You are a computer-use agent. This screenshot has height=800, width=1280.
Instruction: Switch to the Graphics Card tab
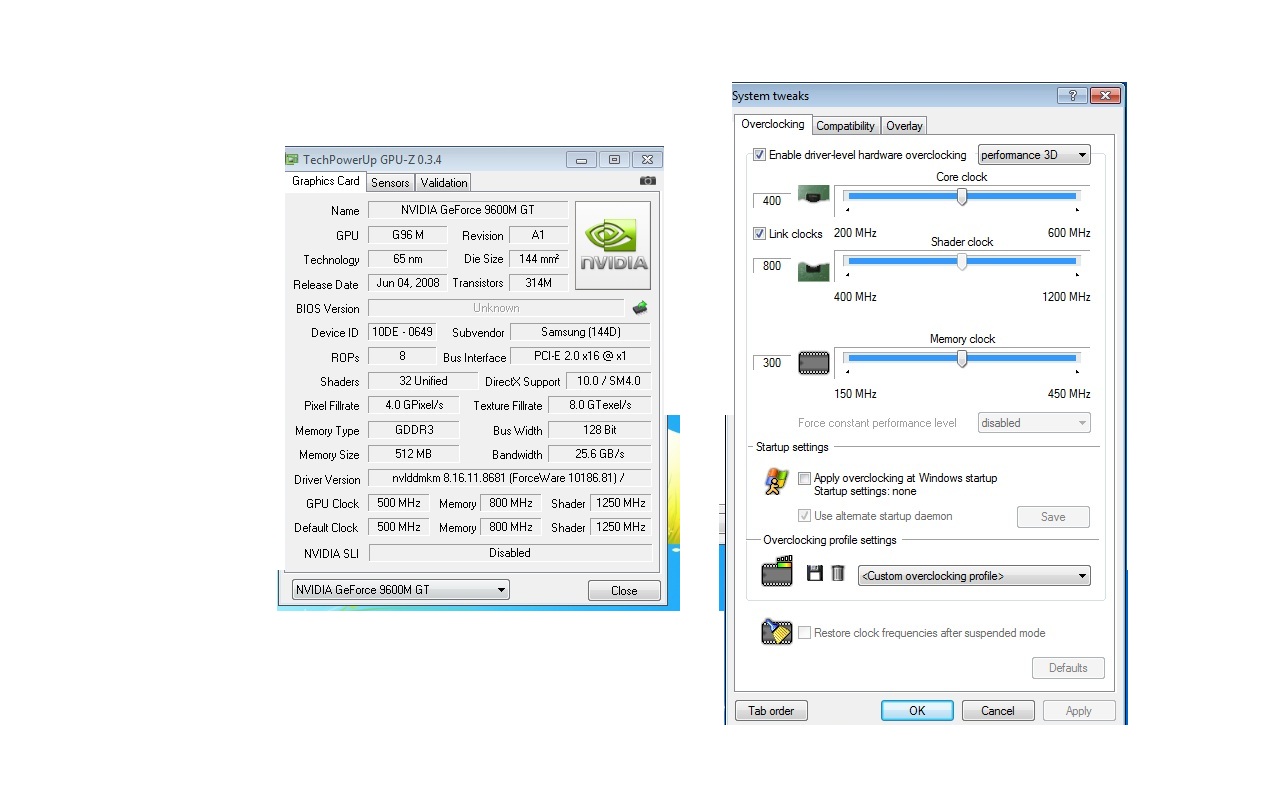click(x=326, y=181)
